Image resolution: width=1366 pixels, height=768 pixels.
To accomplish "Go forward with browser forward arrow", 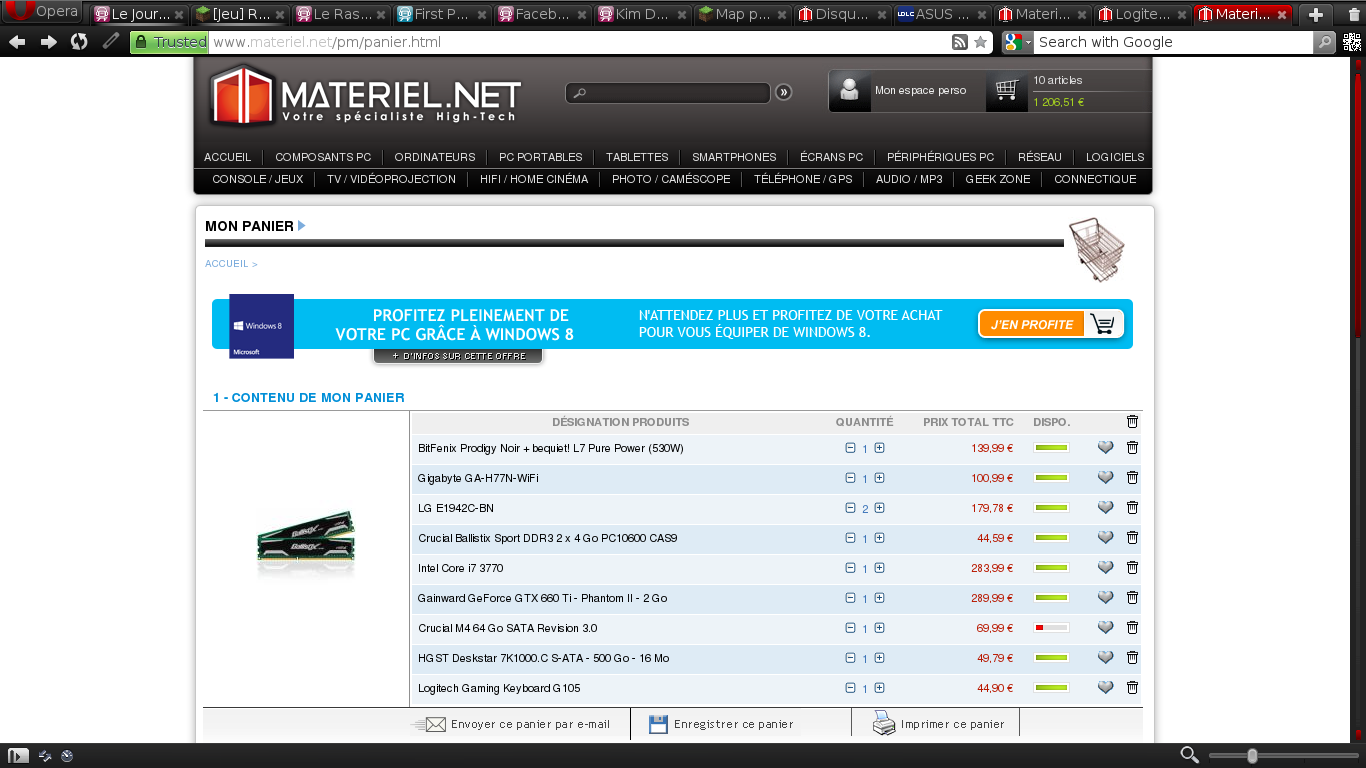I will click(48, 42).
